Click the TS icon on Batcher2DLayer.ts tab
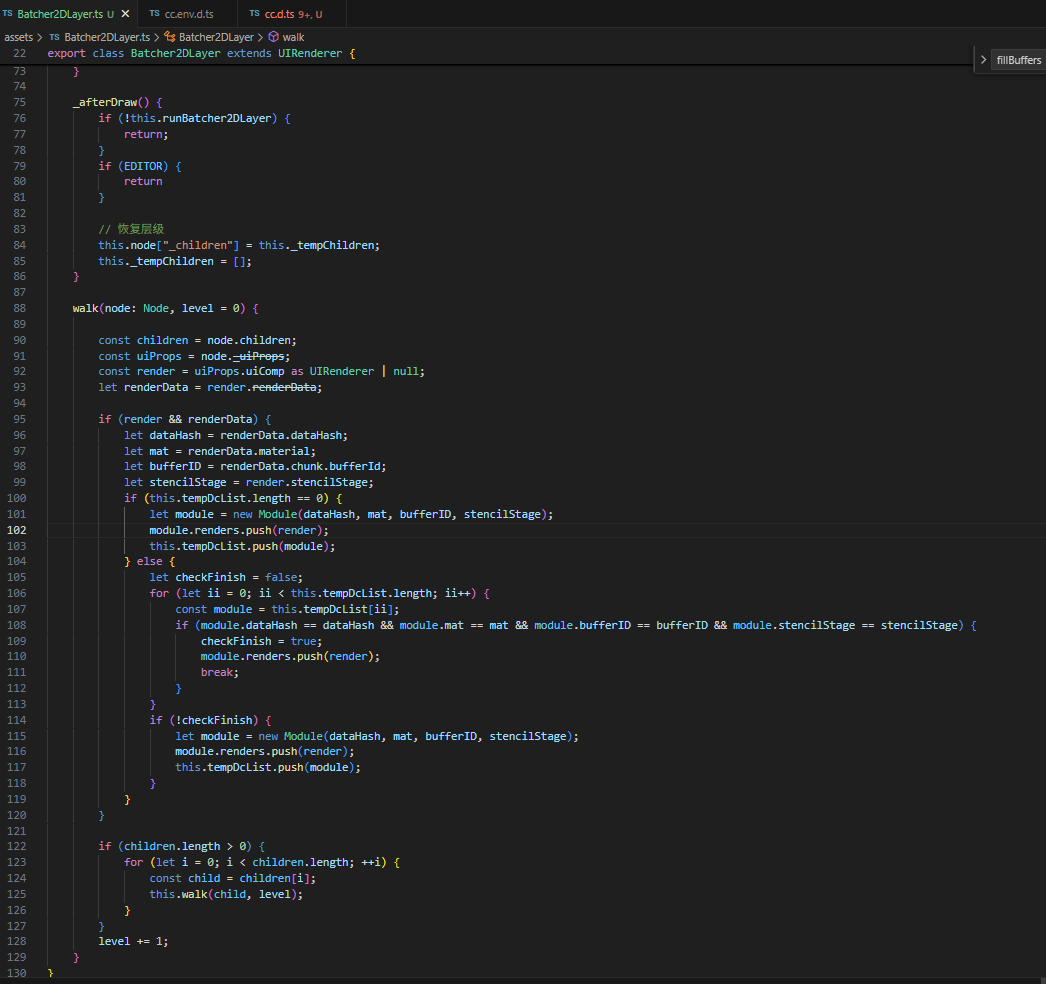 [8, 14]
